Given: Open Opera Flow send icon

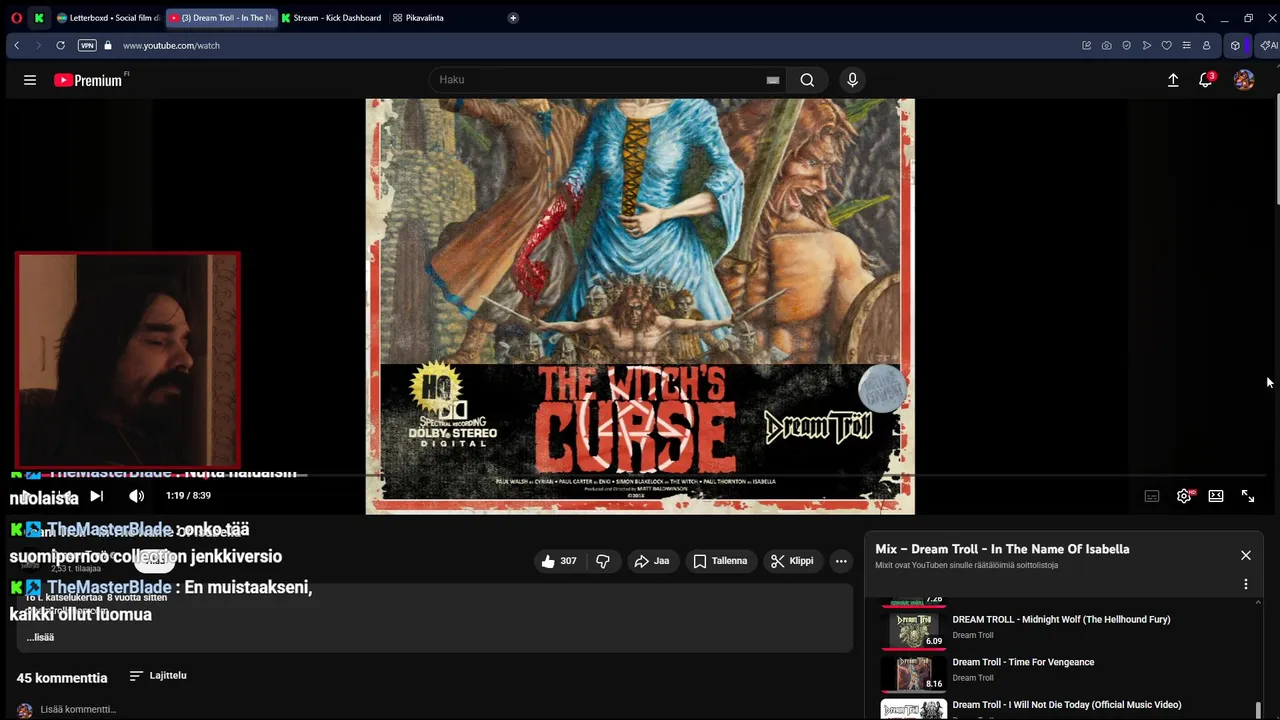Looking at the screenshot, I should 1146,45.
